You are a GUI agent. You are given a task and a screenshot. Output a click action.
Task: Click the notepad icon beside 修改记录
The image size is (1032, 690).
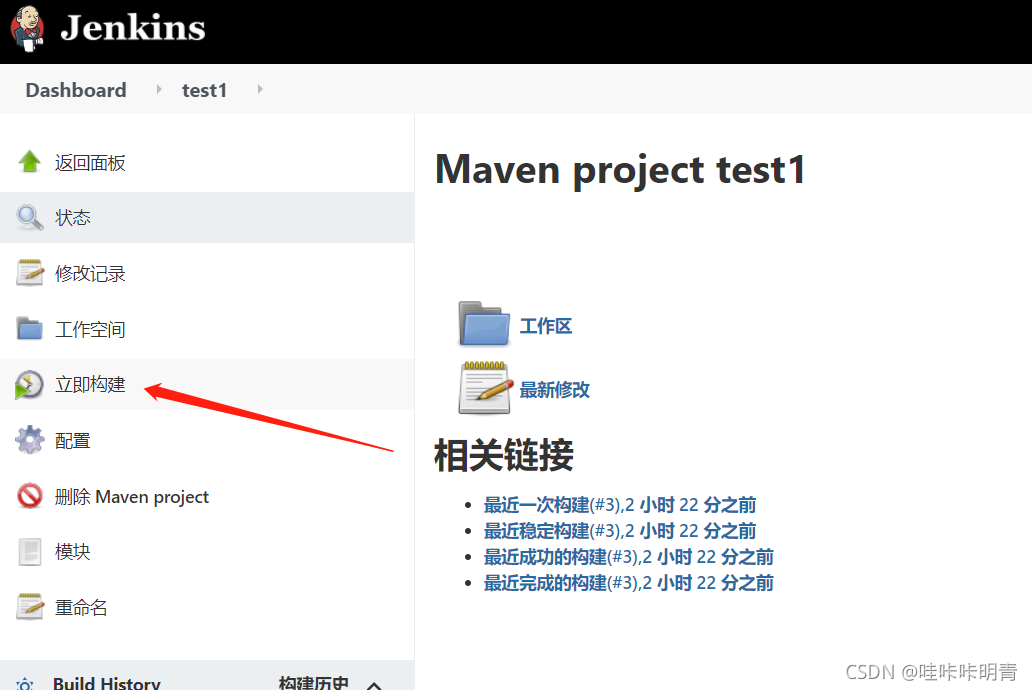[30, 273]
